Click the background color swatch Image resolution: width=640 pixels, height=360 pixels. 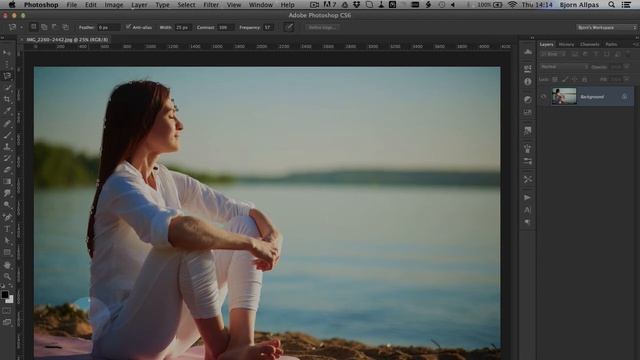[10, 300]
